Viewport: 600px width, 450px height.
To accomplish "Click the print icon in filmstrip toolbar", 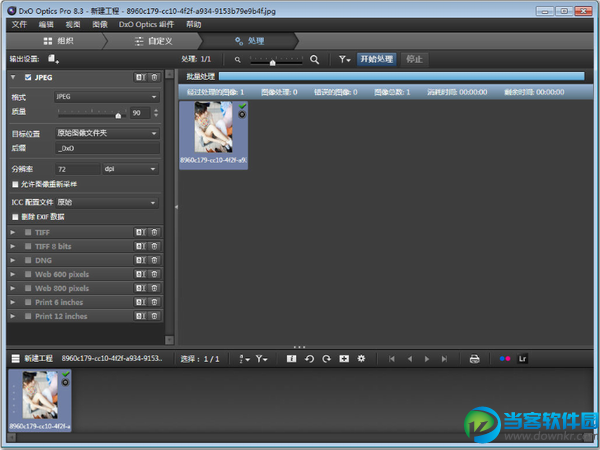I will click(x=475, y=358).
